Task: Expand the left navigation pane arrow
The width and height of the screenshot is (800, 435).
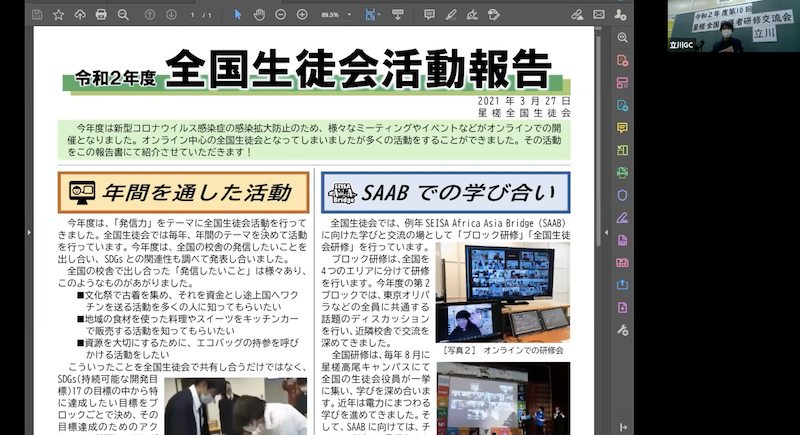Action: pos(29,233)
